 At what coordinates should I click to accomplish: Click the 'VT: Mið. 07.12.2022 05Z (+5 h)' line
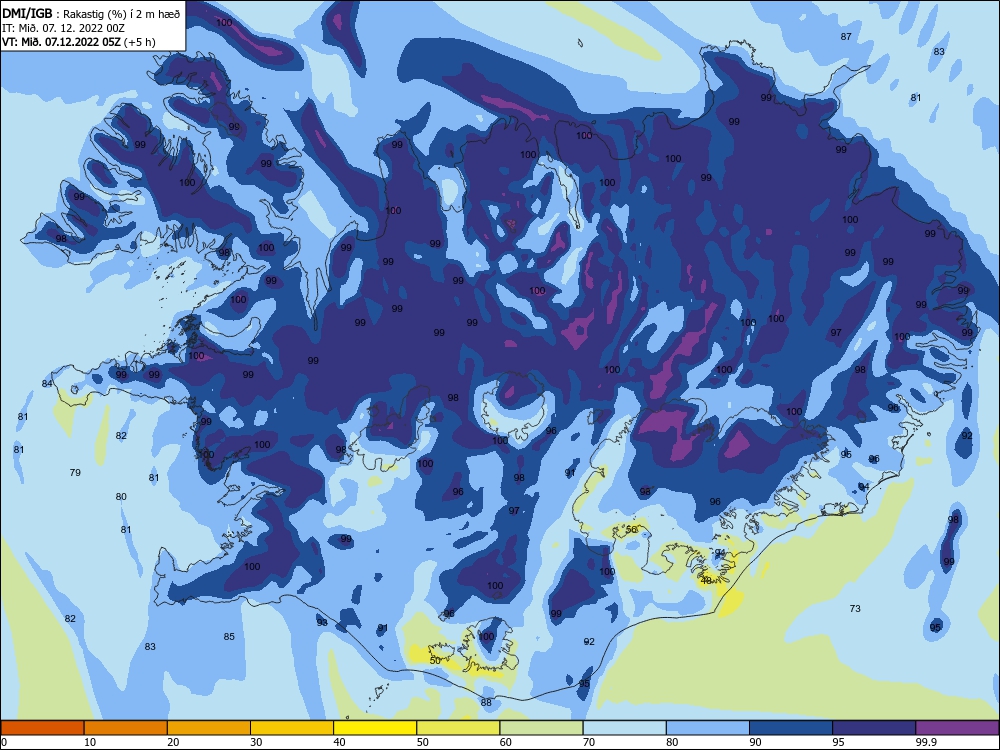78,42
